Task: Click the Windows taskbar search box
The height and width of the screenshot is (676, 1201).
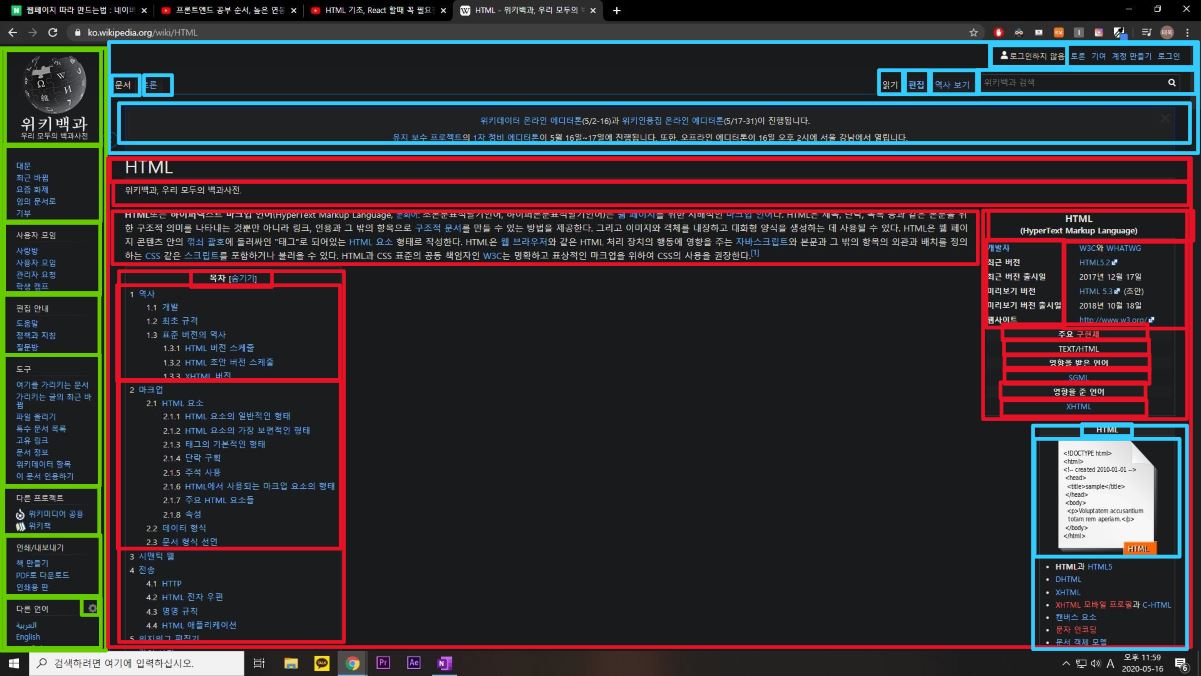Action: click(x=137, y=663)
